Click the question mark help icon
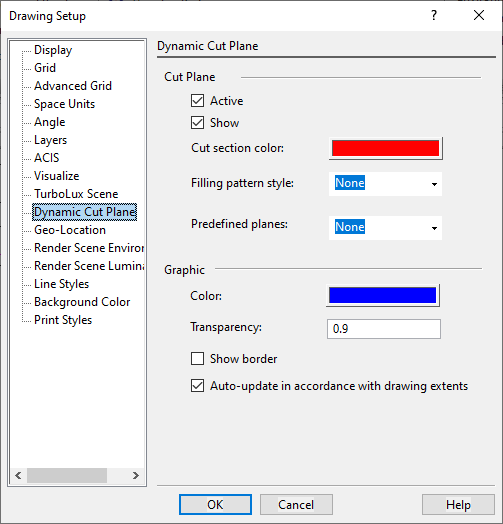 (434, 15)
